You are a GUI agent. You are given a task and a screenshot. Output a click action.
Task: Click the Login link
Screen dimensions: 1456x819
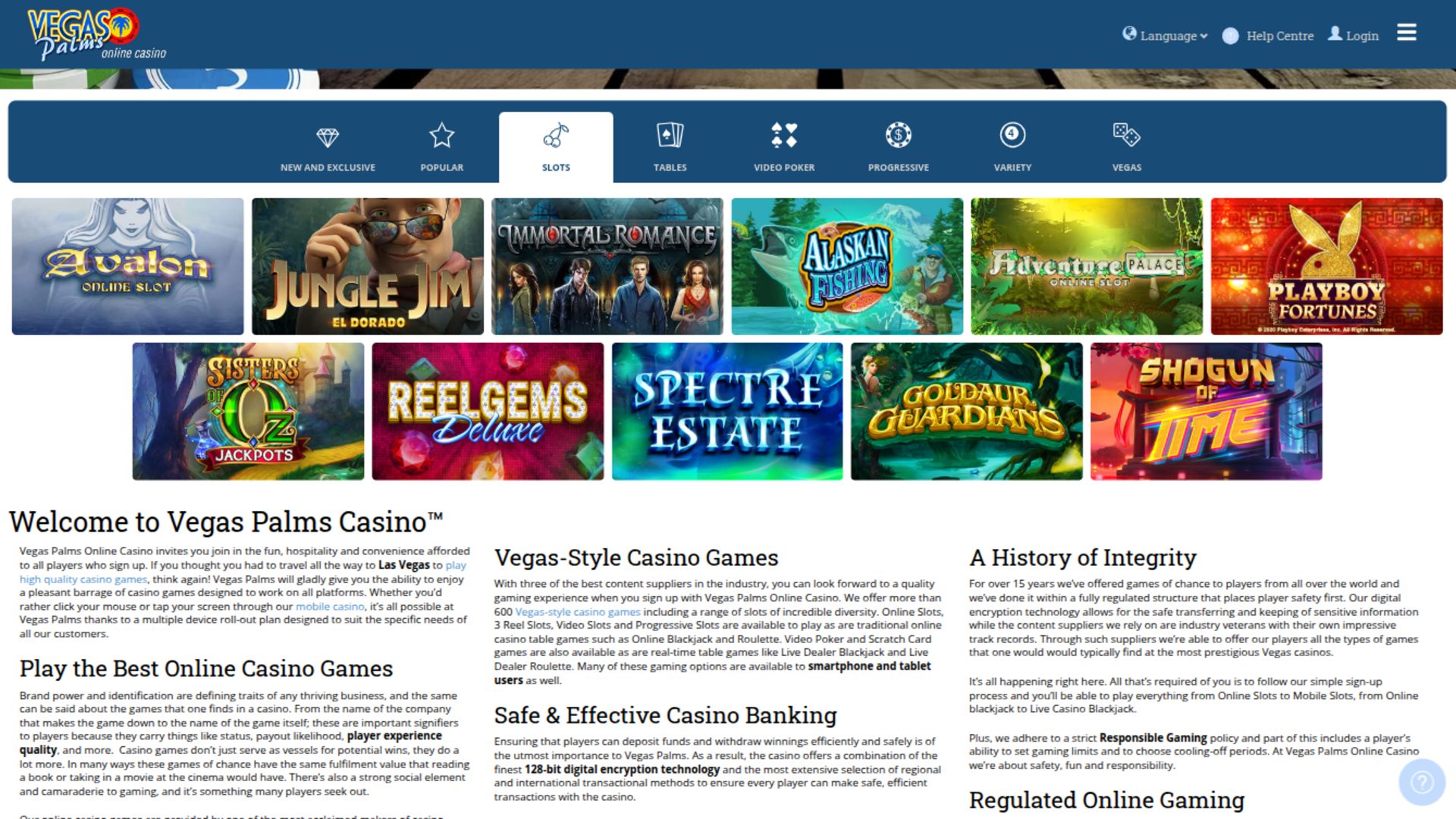[1353, 36]
